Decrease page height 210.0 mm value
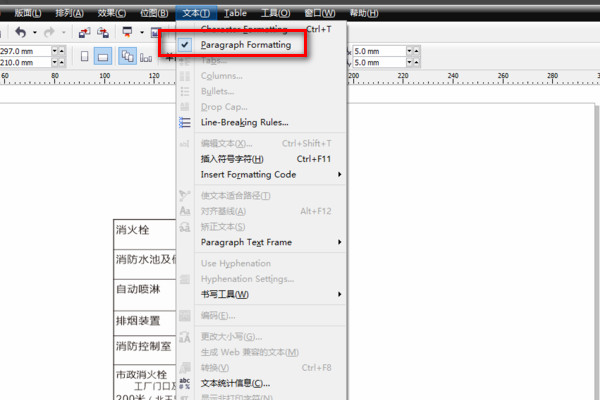 click(x=54, y=62)
